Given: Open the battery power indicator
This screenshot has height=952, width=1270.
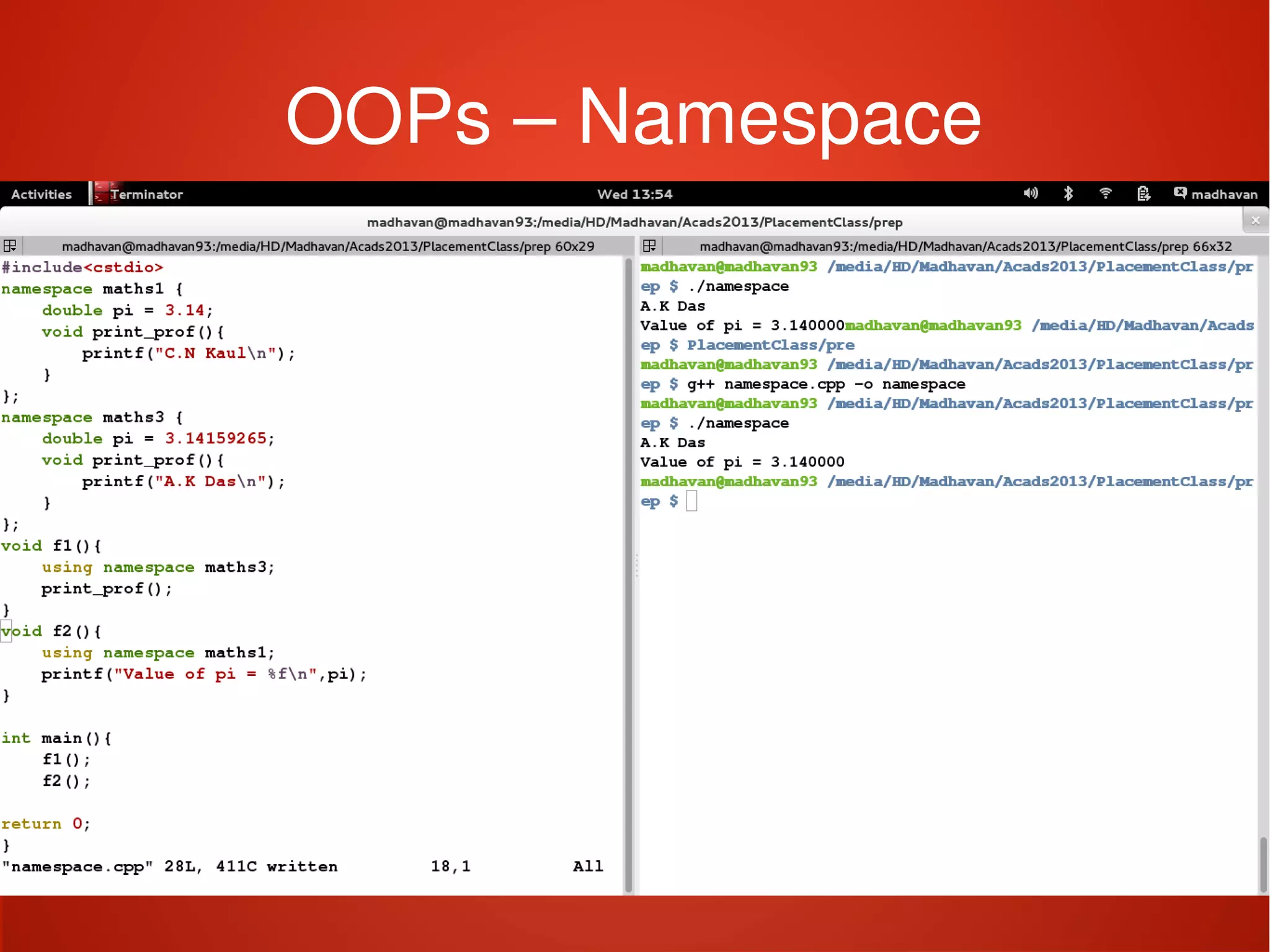Looking at the screenshot, I should [x=1143, y=194].
